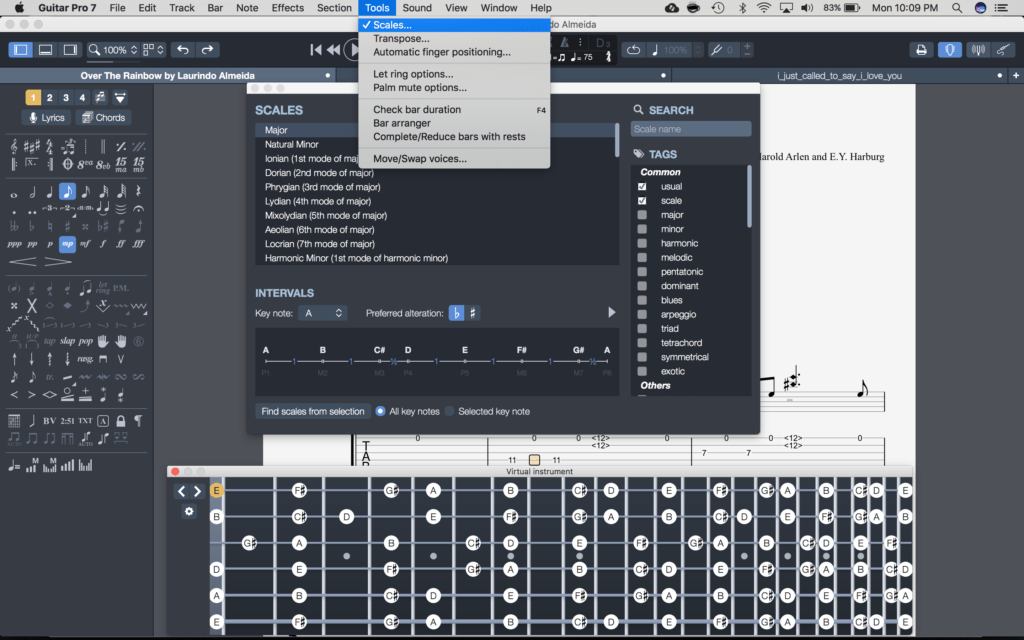Apply the pop effect

86,341
